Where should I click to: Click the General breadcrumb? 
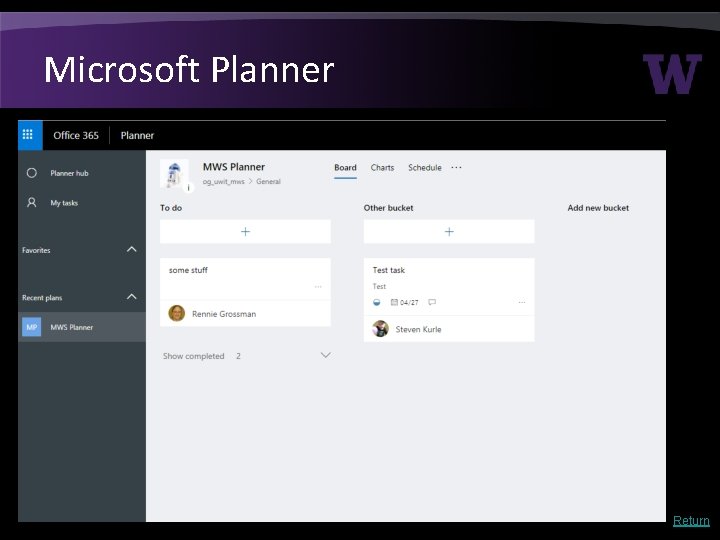tap(268, 182)
